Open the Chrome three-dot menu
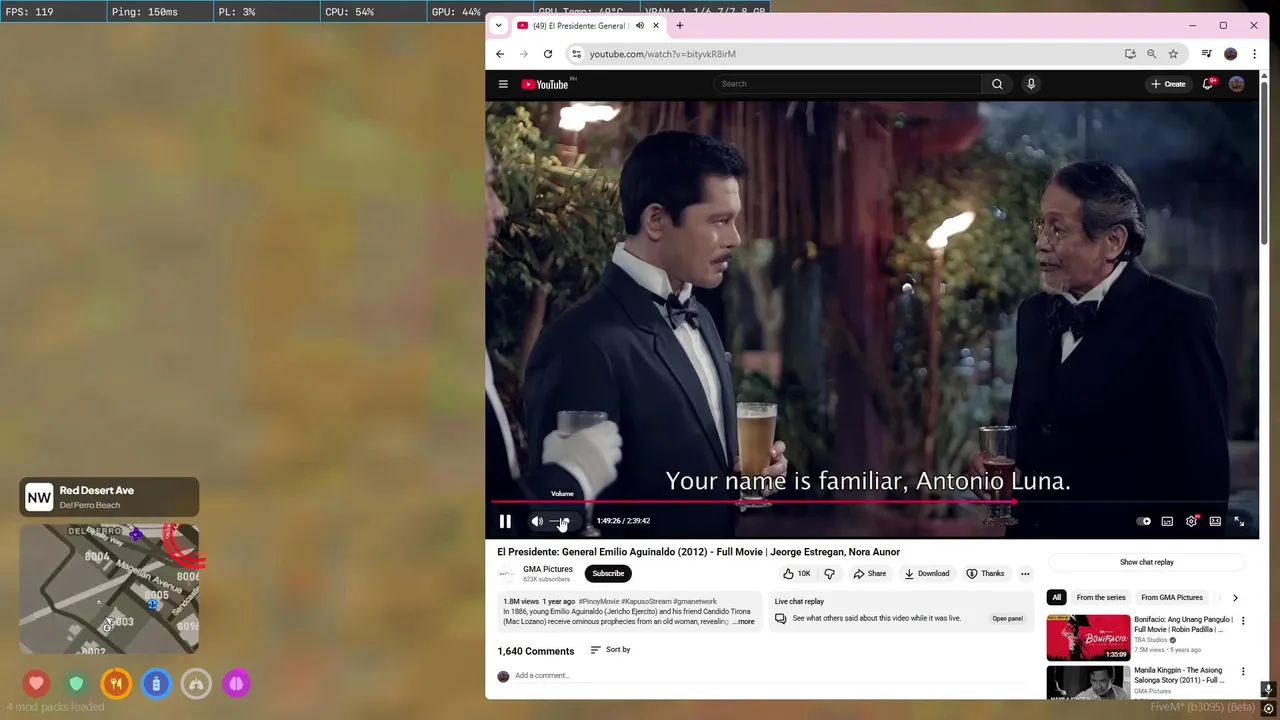Screen dimensions: 1280x720 (x=1255, y=54)
